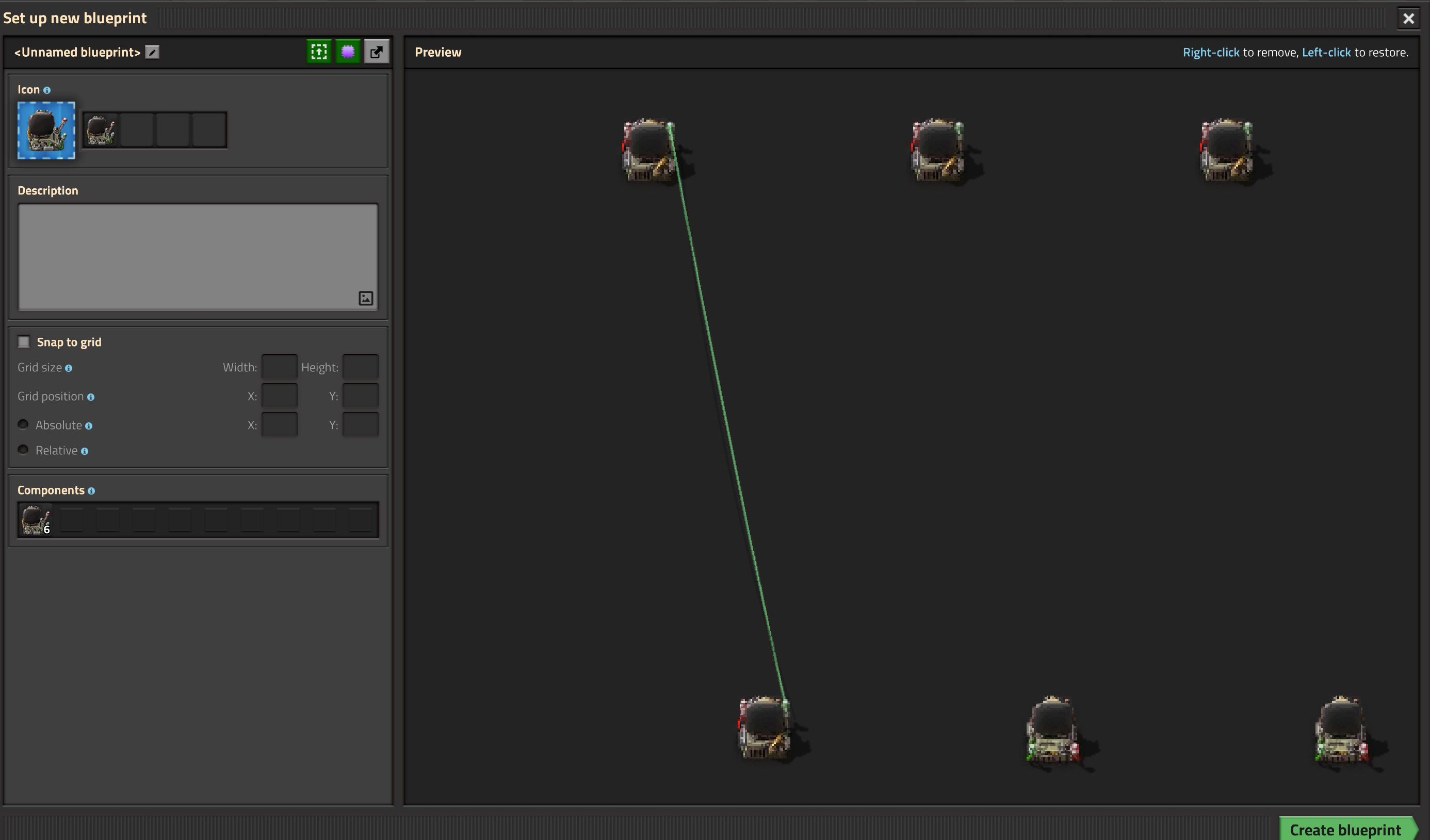Click the info icon next to Components
1430x840 pixels.
[x=91, y=491]
